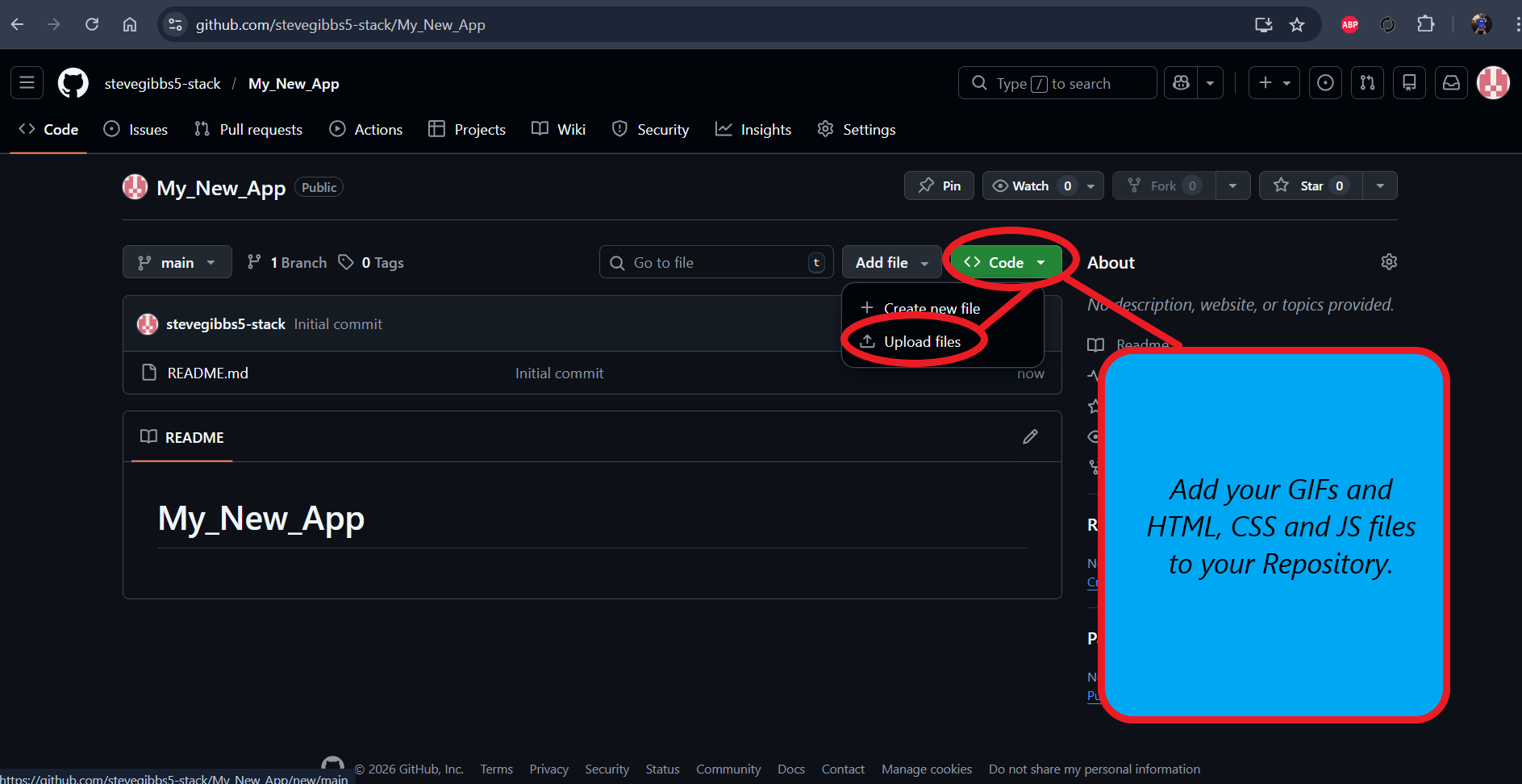View the 1 Branch link

coord(287,262)
